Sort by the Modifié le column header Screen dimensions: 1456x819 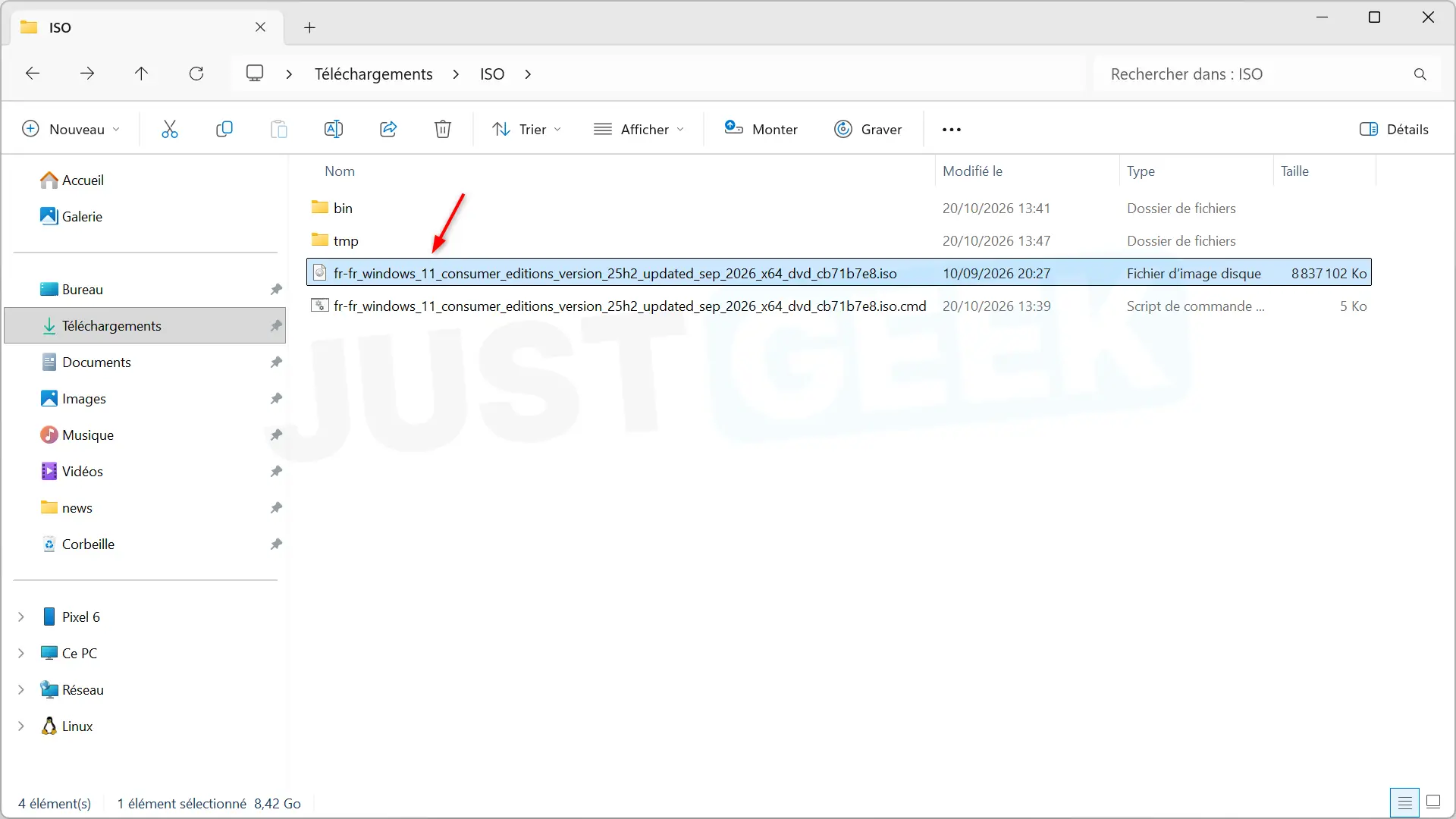tap(972, 171)
